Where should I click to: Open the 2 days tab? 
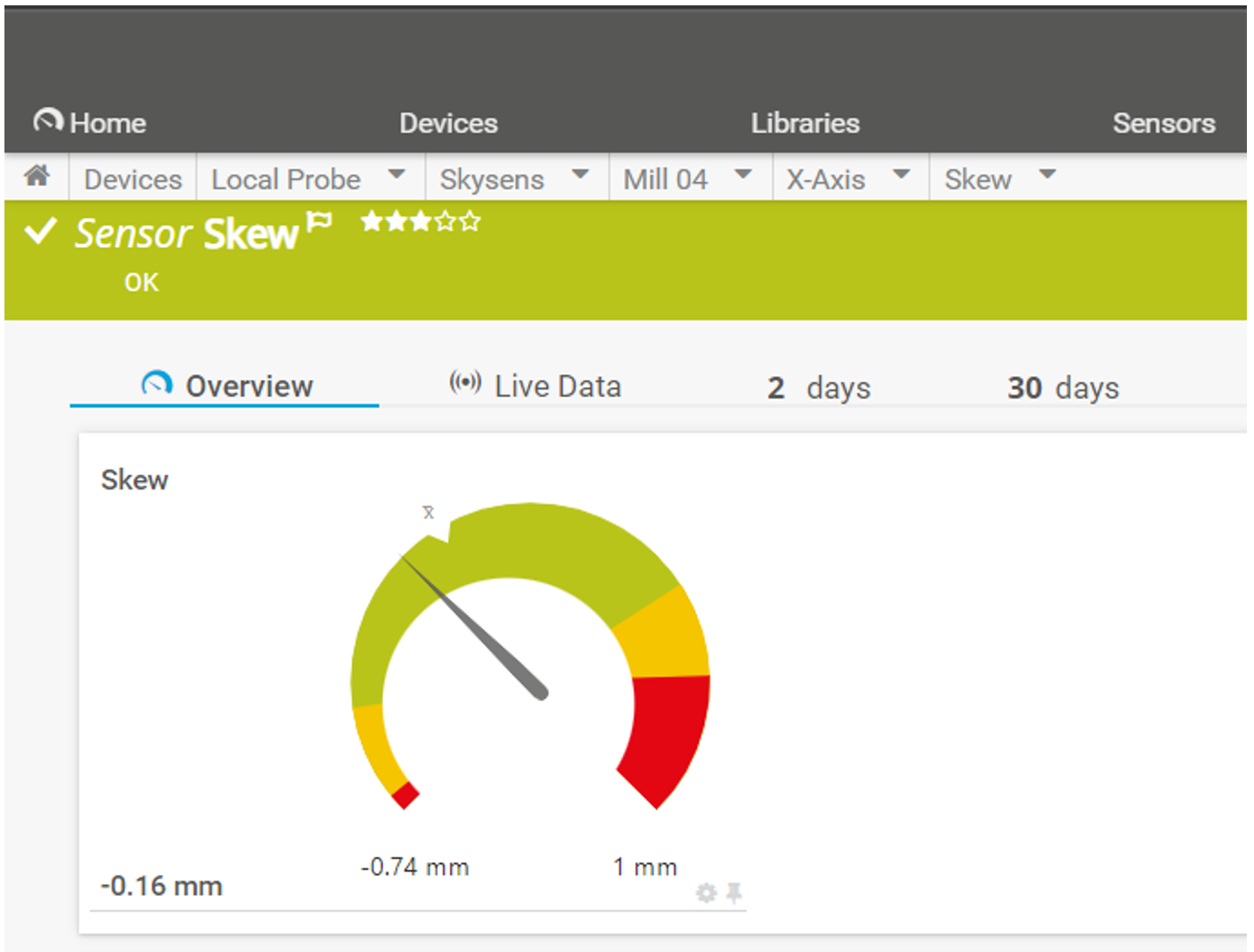[x=818, y=388]
